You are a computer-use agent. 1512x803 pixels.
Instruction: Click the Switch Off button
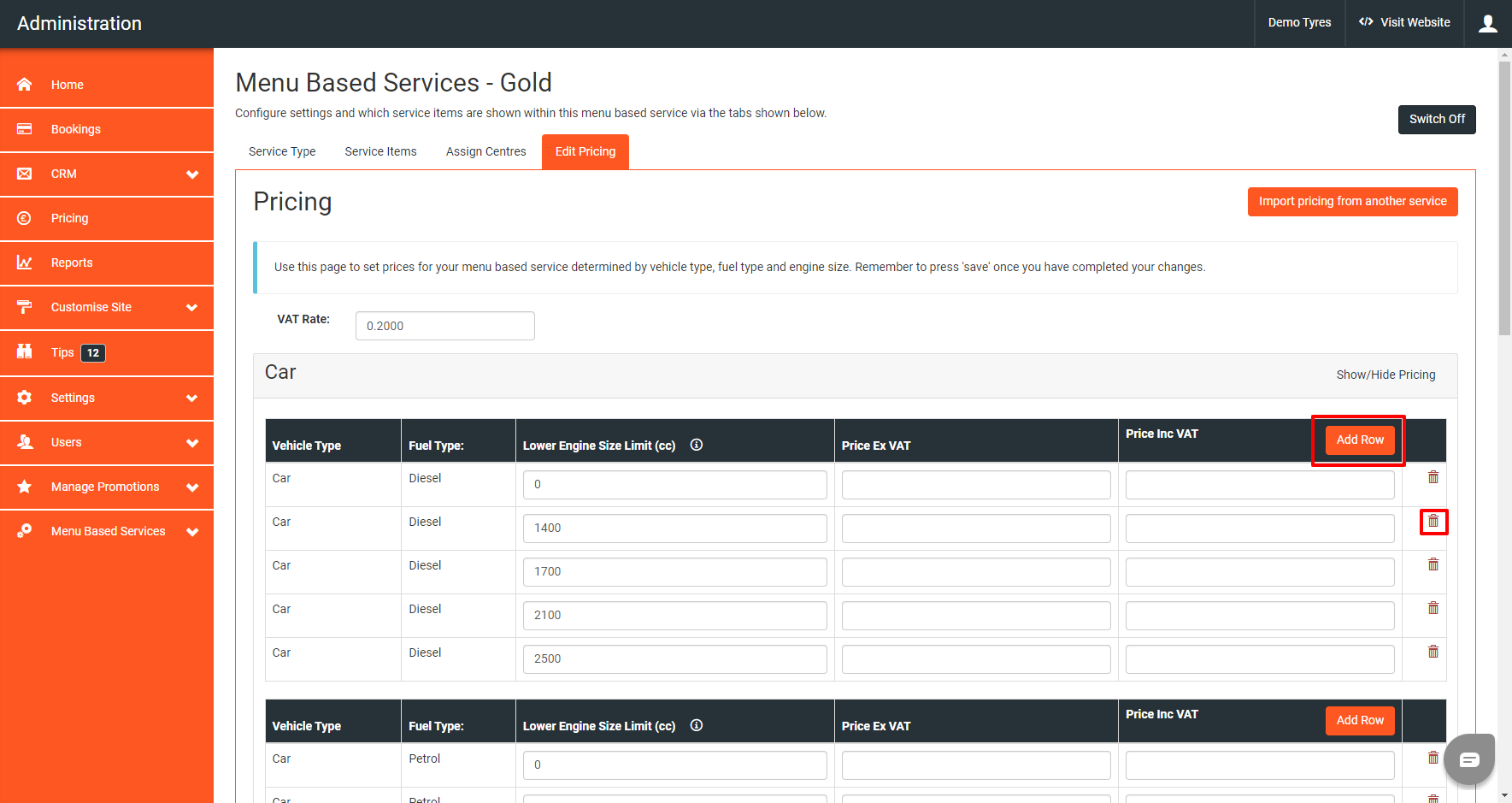1437,119
